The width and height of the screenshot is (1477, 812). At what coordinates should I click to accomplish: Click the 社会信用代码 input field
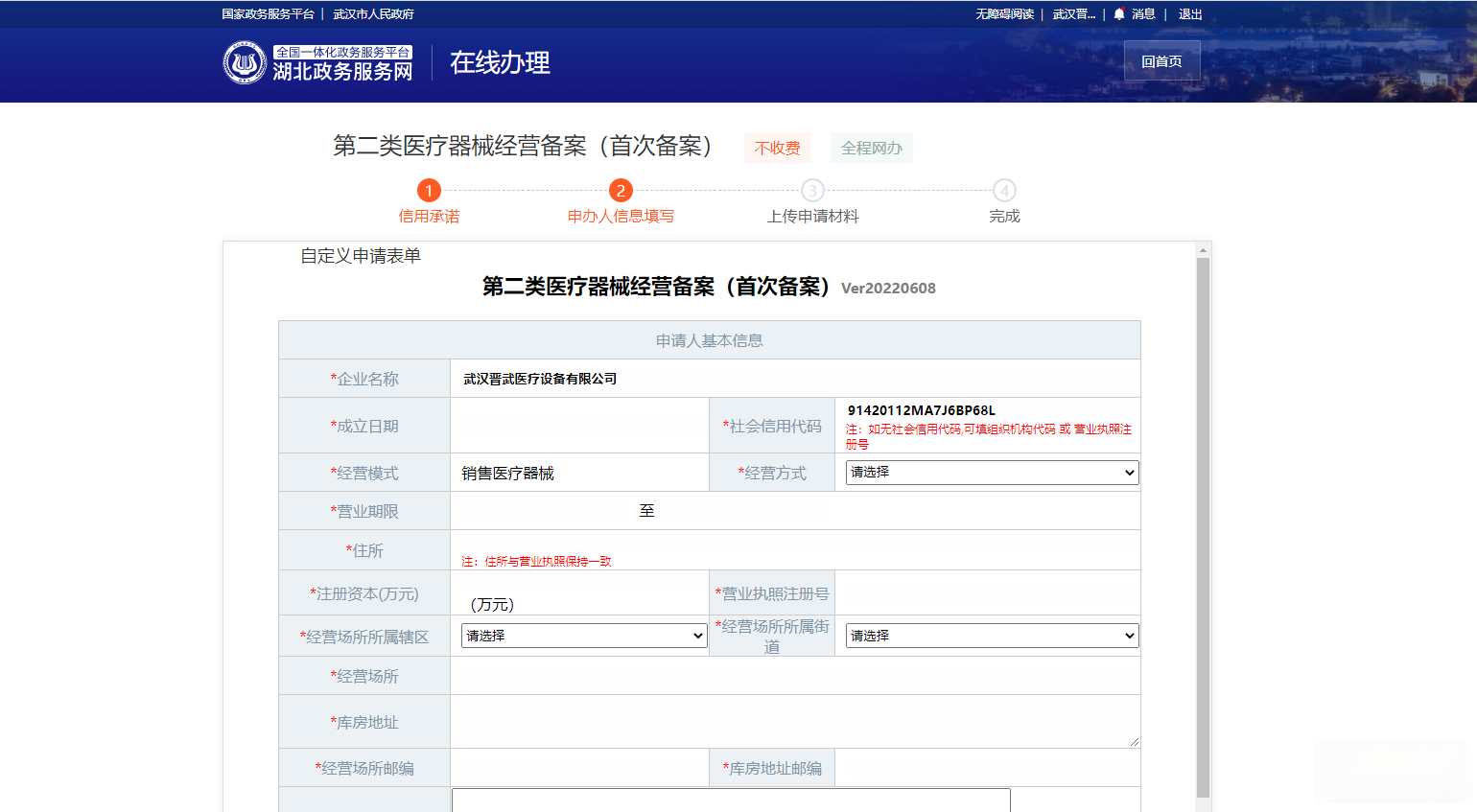[x=987, y=410]
